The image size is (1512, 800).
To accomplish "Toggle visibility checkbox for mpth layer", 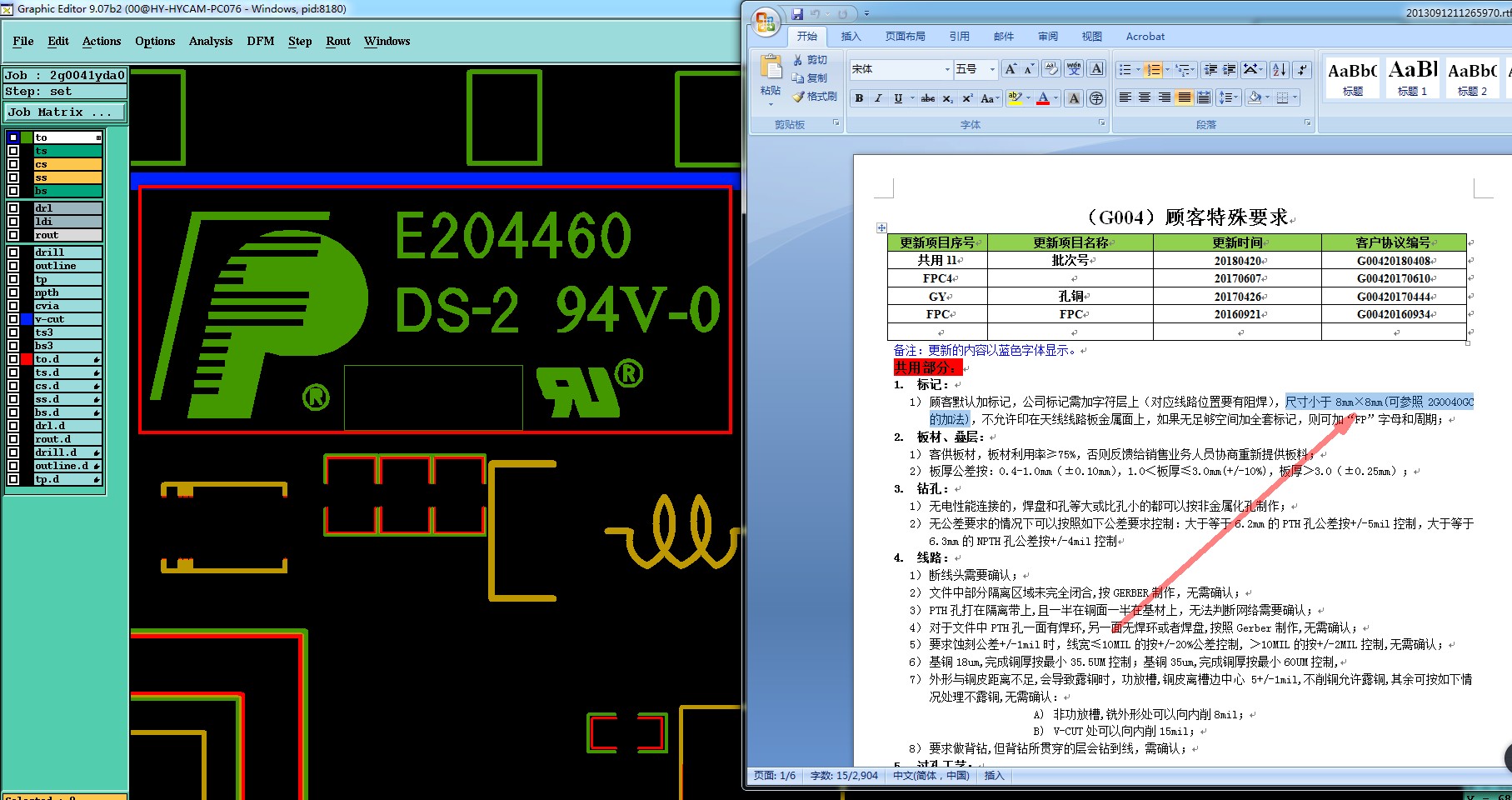I will [x=13, y=292].
